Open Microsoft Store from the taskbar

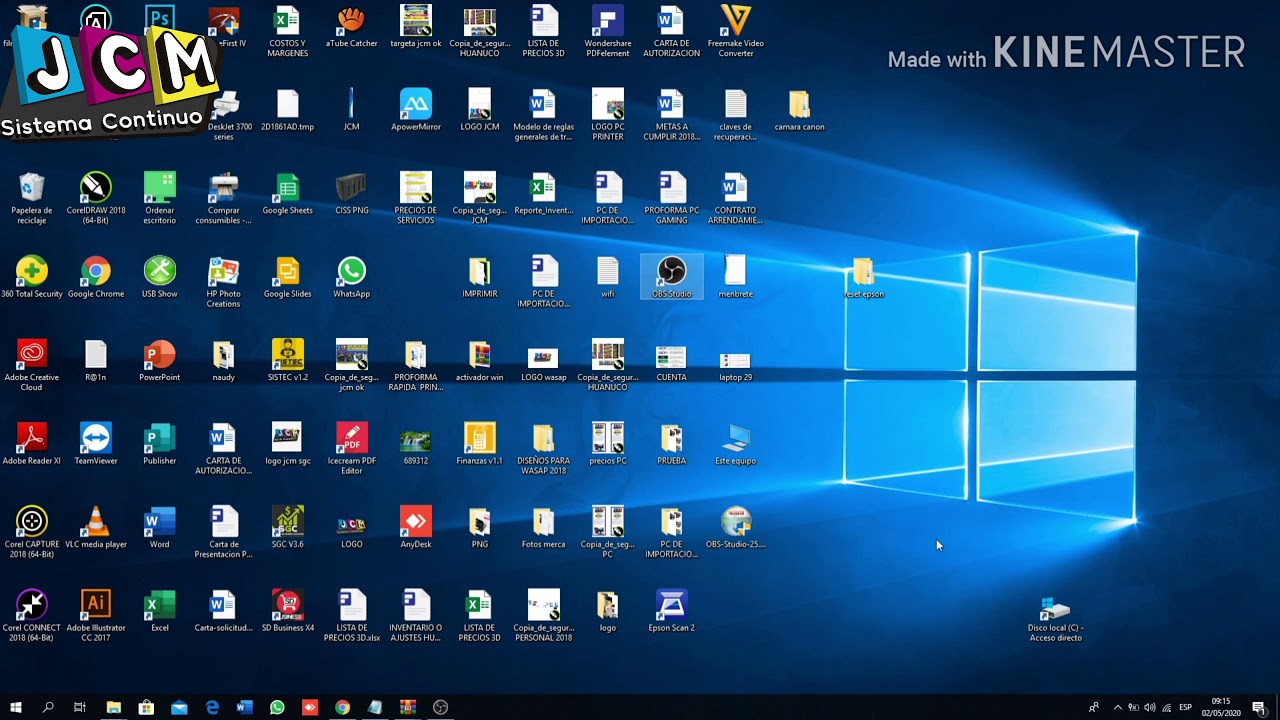coord(146,707)
